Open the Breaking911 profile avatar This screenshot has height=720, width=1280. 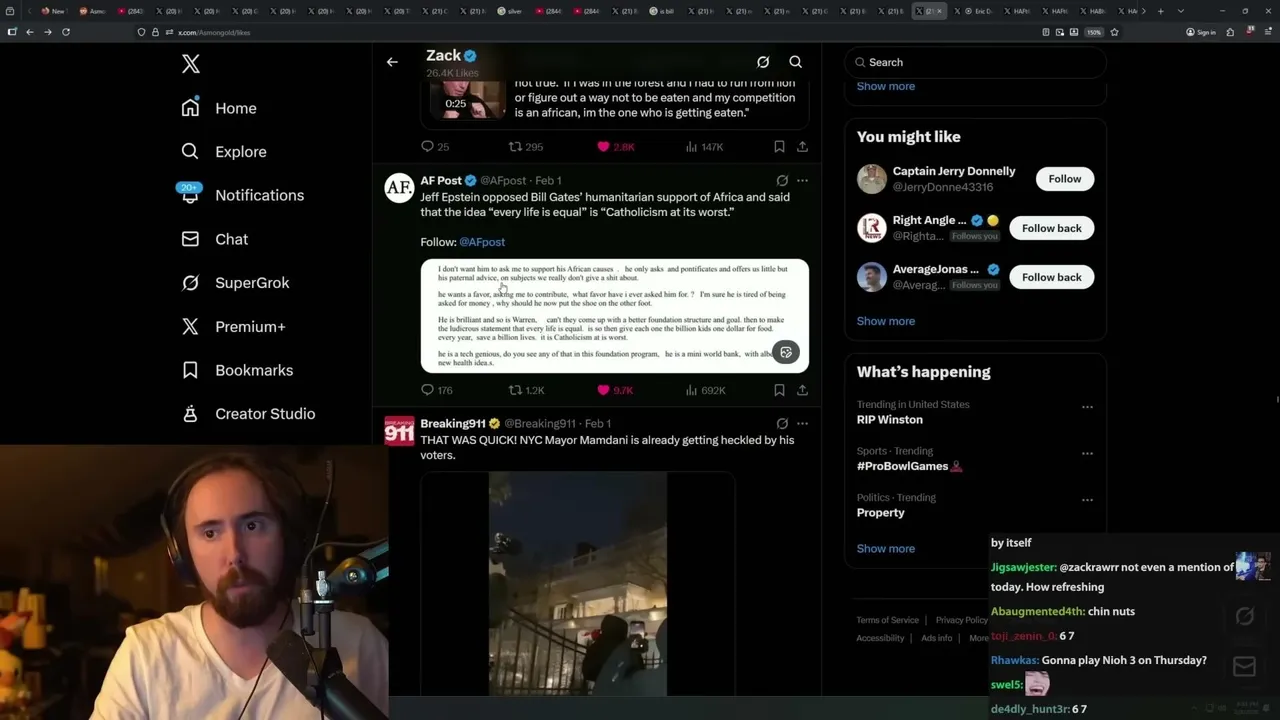pos(399,430)
